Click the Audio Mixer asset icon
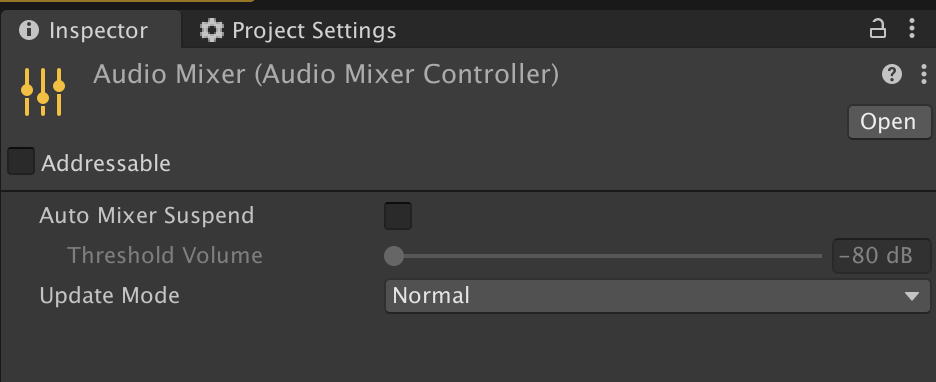 click(42, 91)
